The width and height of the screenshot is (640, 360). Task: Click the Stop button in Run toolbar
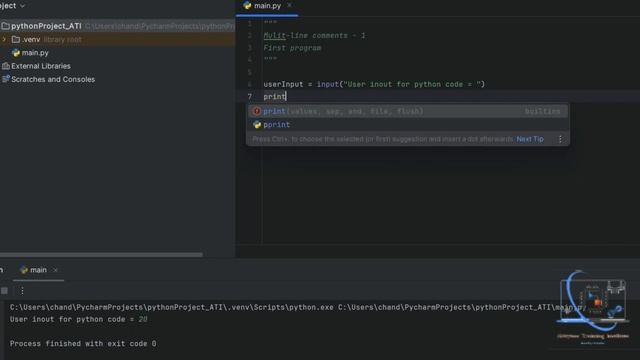(x=4, y=291)
